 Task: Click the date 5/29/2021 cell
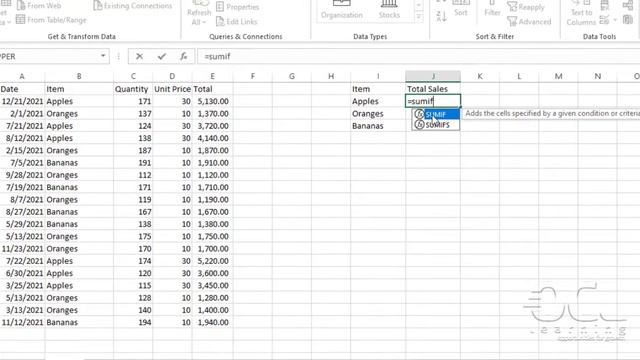(22, 224)
